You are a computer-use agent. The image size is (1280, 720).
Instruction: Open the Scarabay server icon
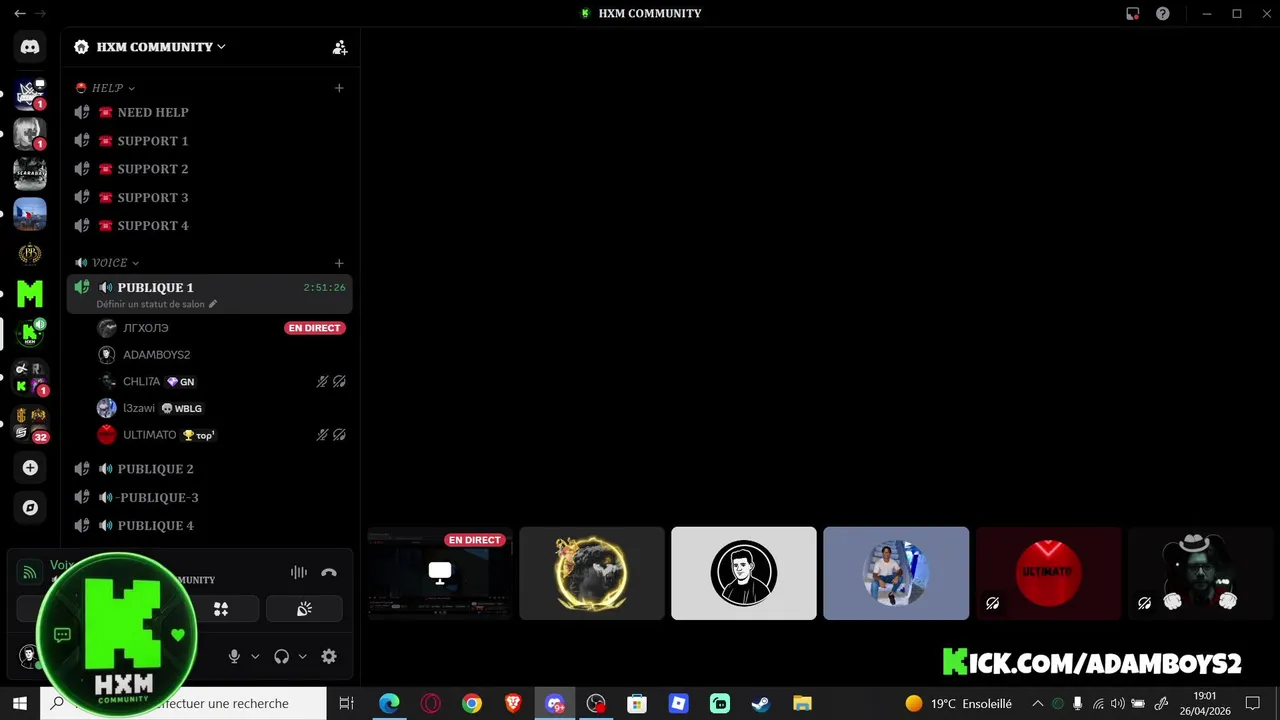click(x=30, y=173)
